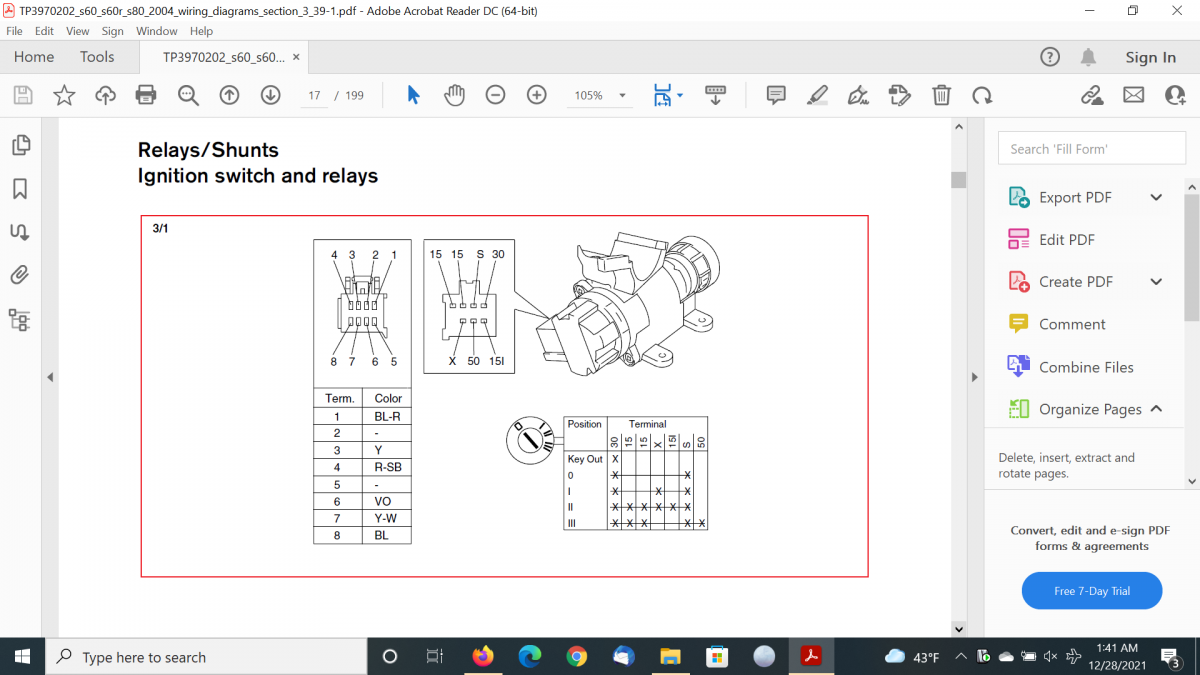The width and height of the screenshot is (1200, 675).
Task: Zoom in with the plus icon
Action: pyautogui.click(x=537, y=95)
